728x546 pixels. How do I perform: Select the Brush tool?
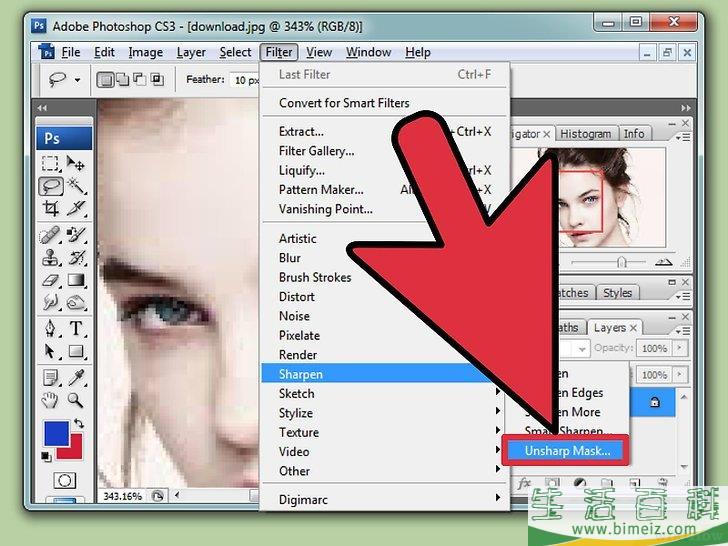(x=76, y=235)
